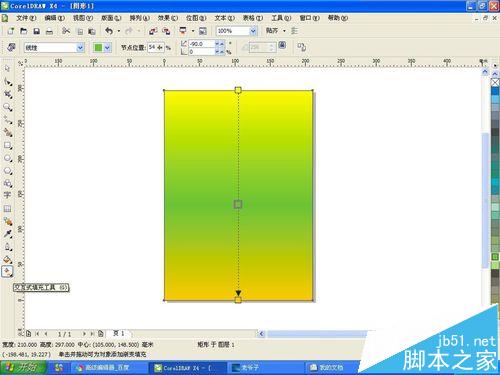The width and height of the screenshot is (500, 375).
Task: Select the Eyedropper tool
Action: pos(8,234)
